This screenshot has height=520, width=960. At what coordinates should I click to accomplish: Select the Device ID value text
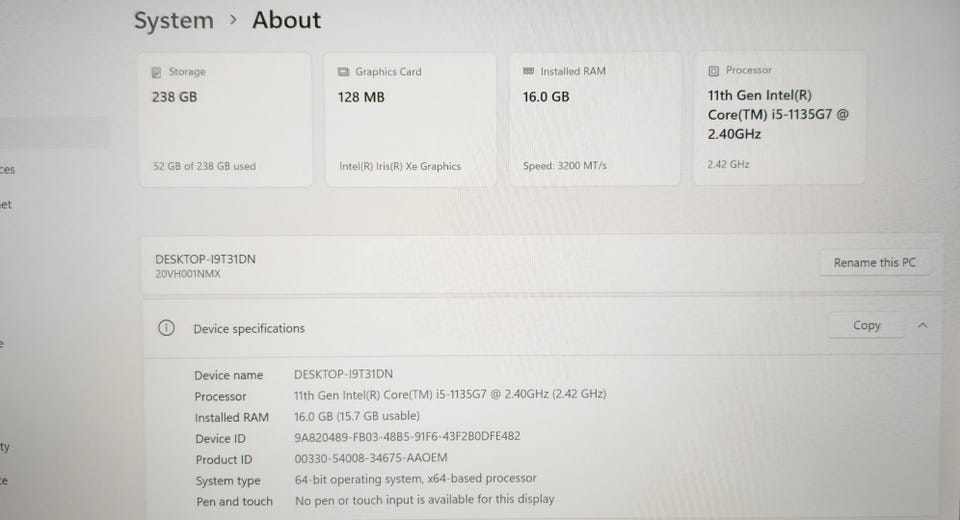pos(407,436)
